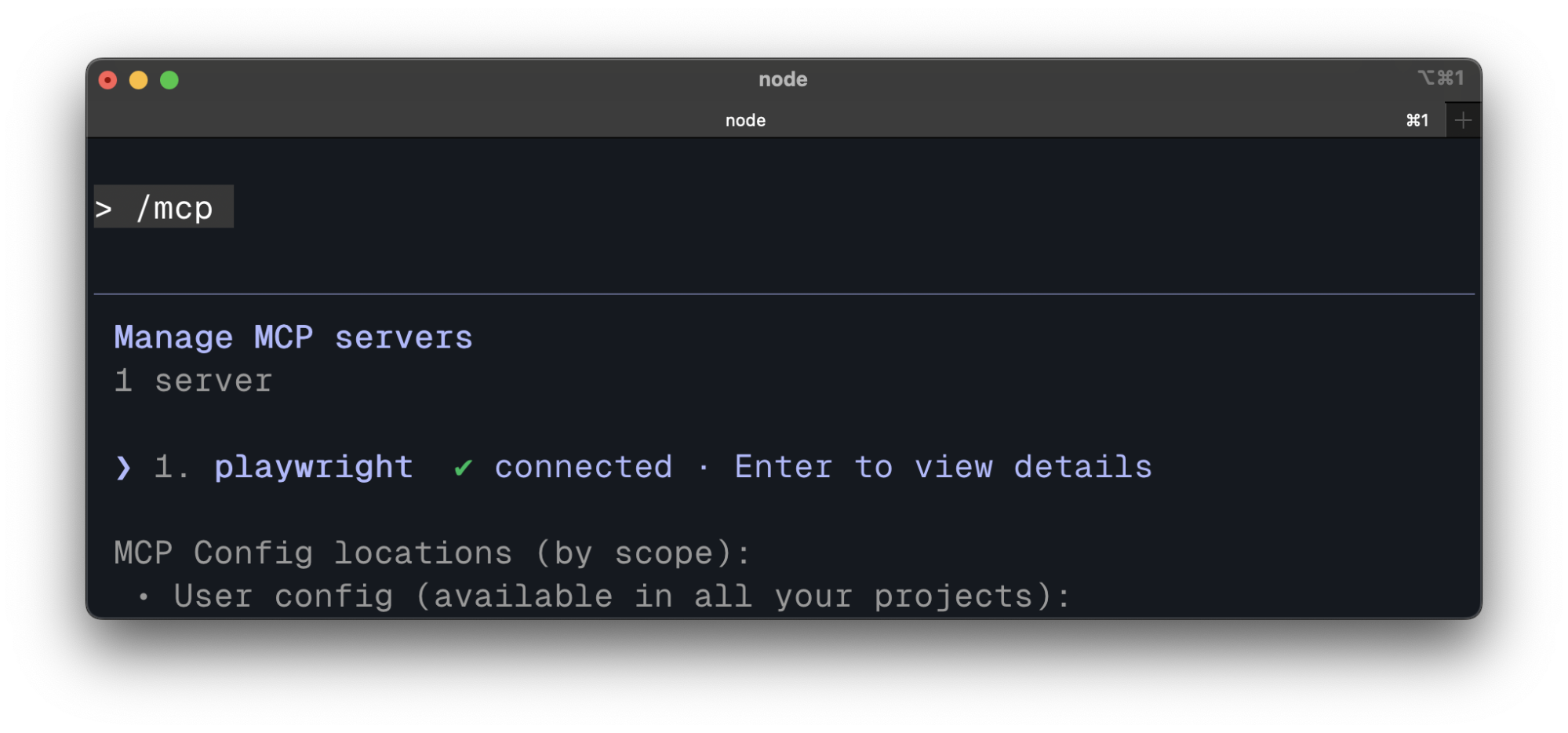Click the green traffic light button
The width and height of the screenshot is (1568, 733).
[169, 79]
